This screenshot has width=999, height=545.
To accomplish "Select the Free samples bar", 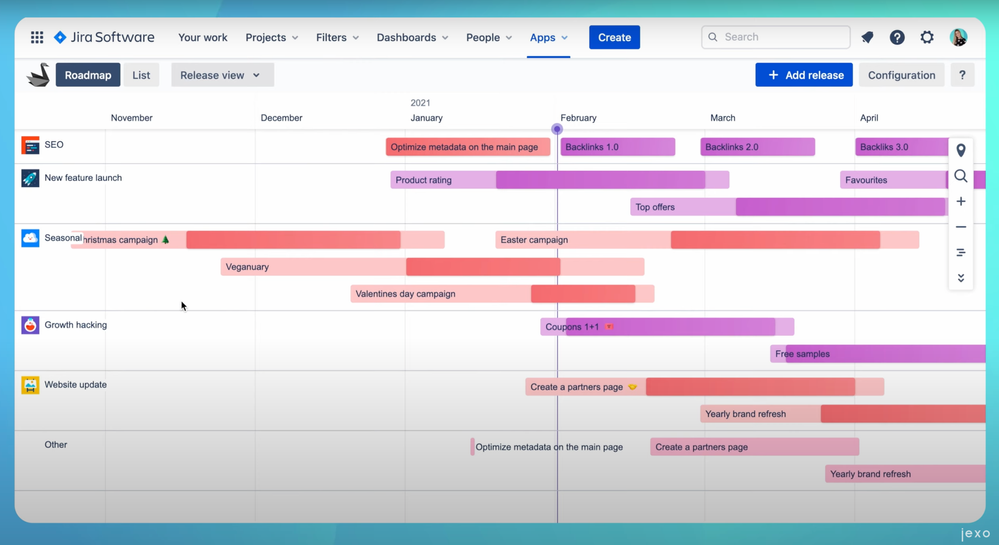I will [x=878, y=354].
